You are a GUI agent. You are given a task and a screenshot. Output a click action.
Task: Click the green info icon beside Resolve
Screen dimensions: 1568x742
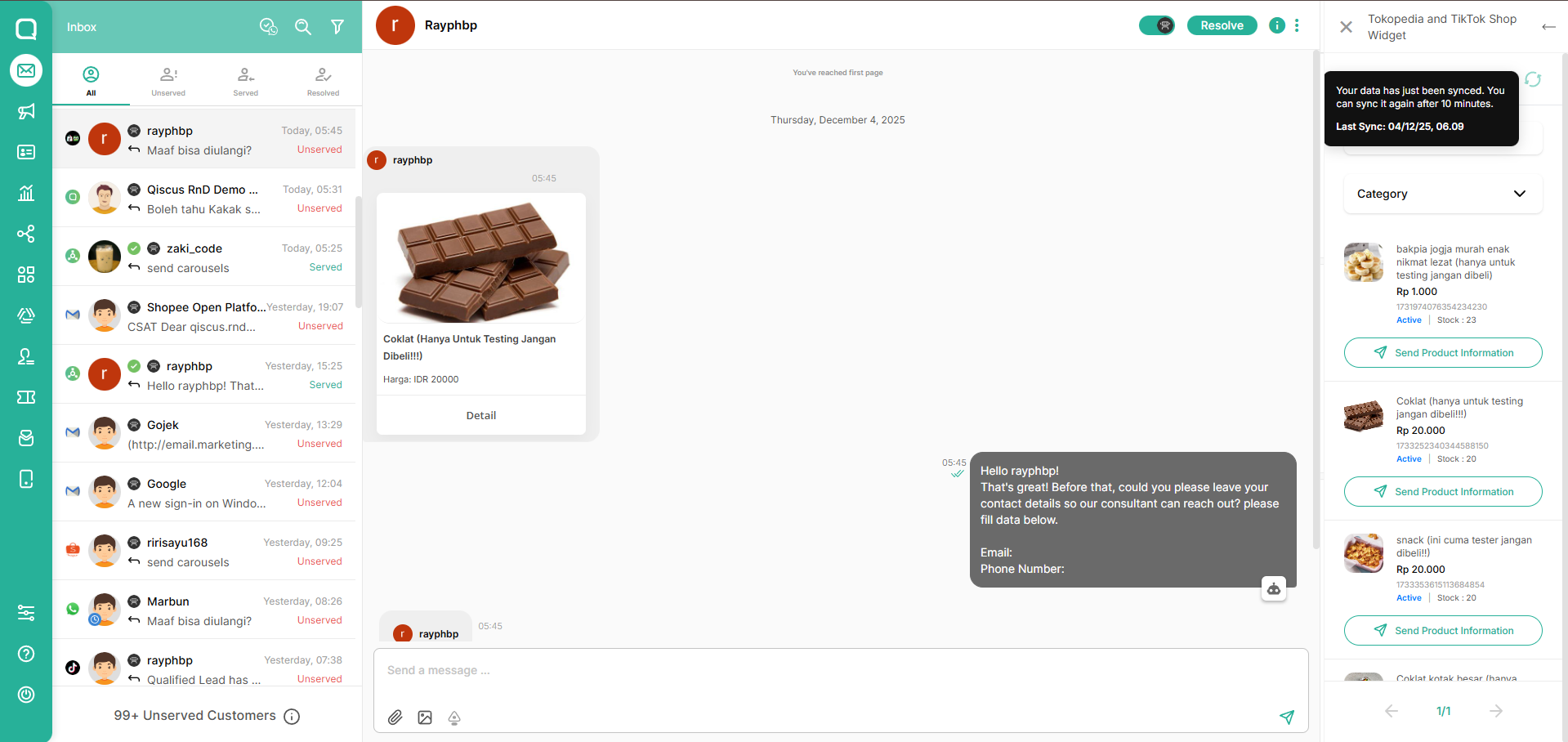[x=1277, y=25]
